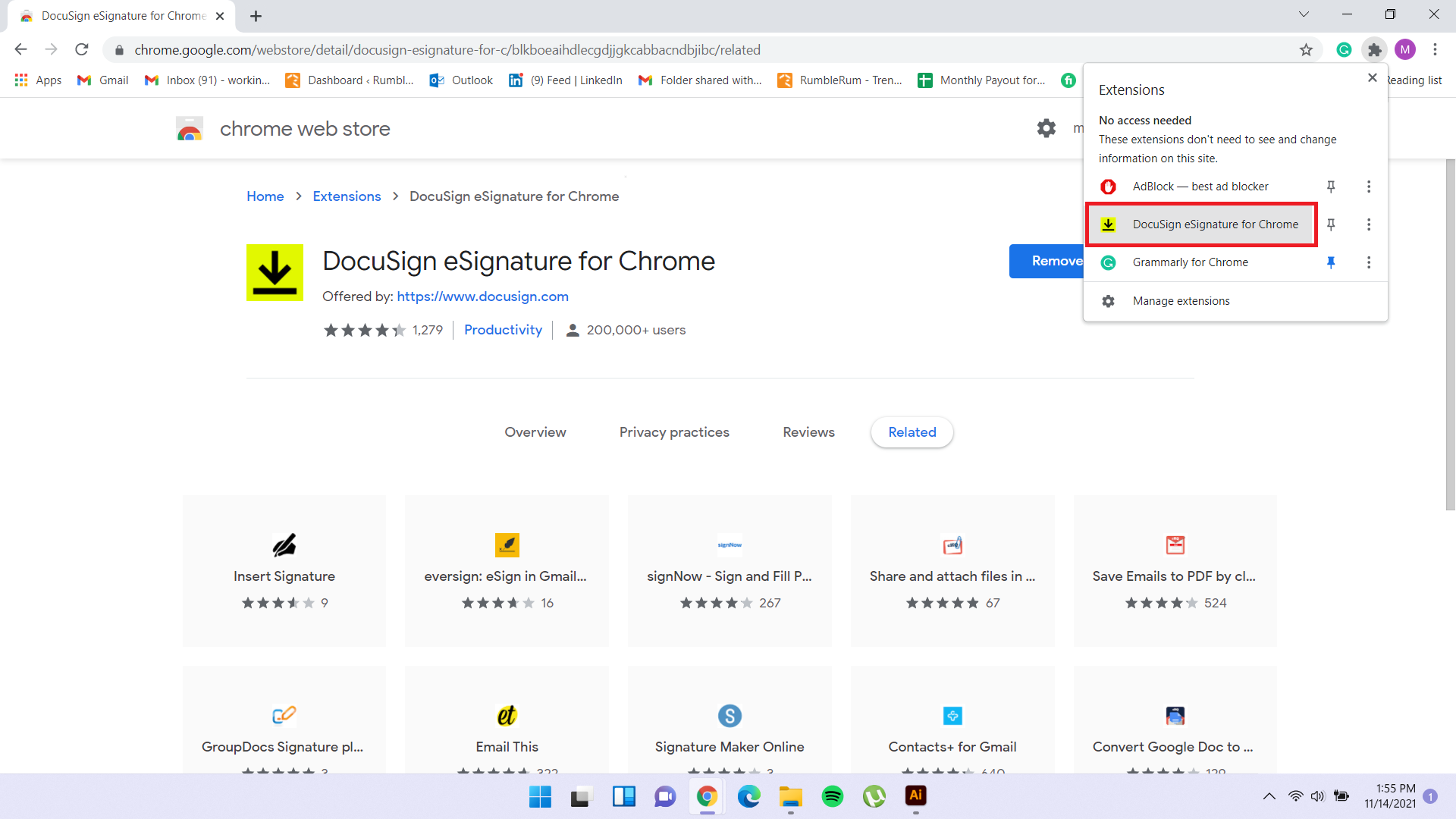Viewport: 1456px width, 819px height.
Task: Open Save Emails to PDF card
Action: (1175, 571)
